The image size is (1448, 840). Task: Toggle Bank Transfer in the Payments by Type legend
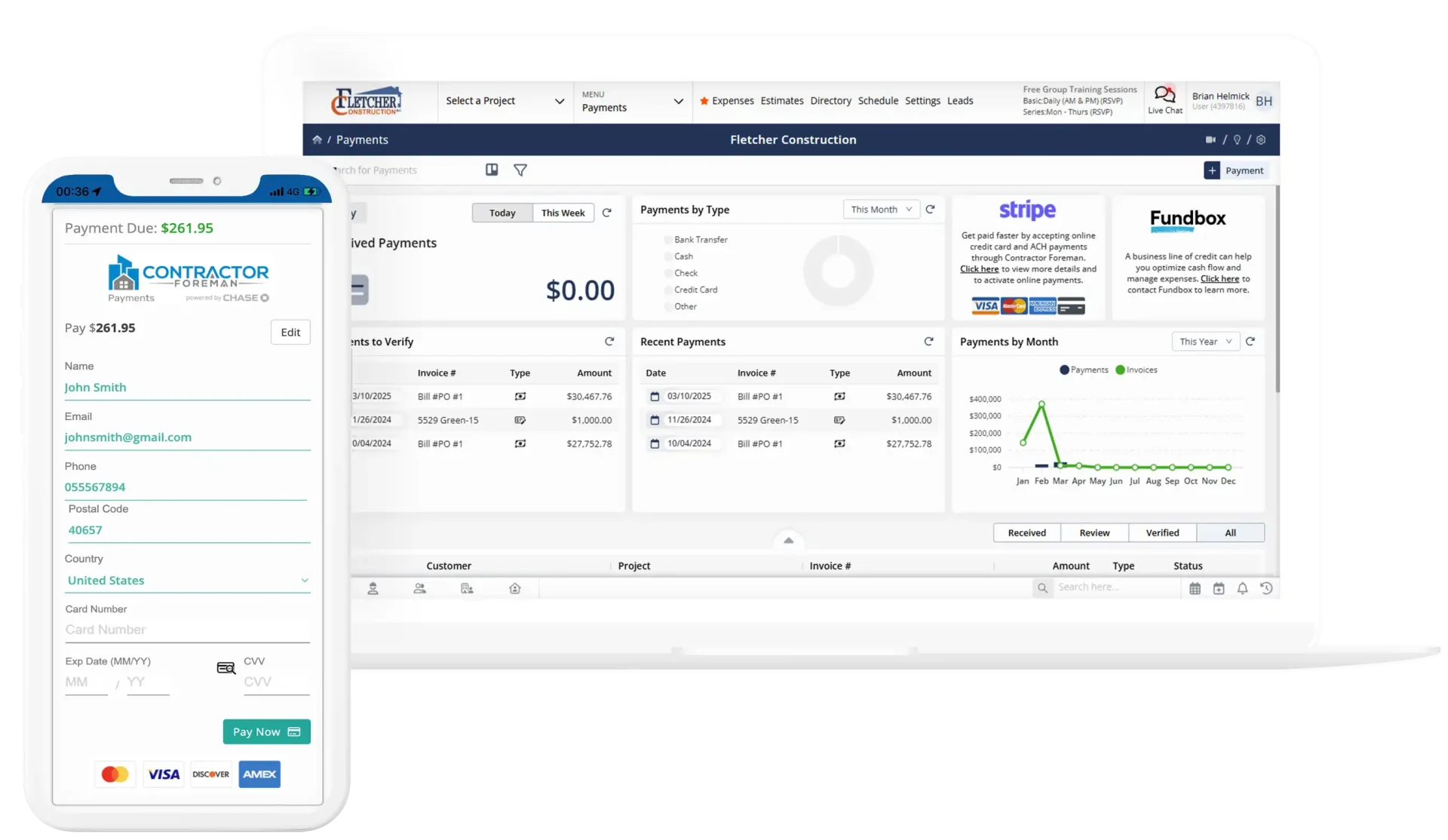click(695, 240)
